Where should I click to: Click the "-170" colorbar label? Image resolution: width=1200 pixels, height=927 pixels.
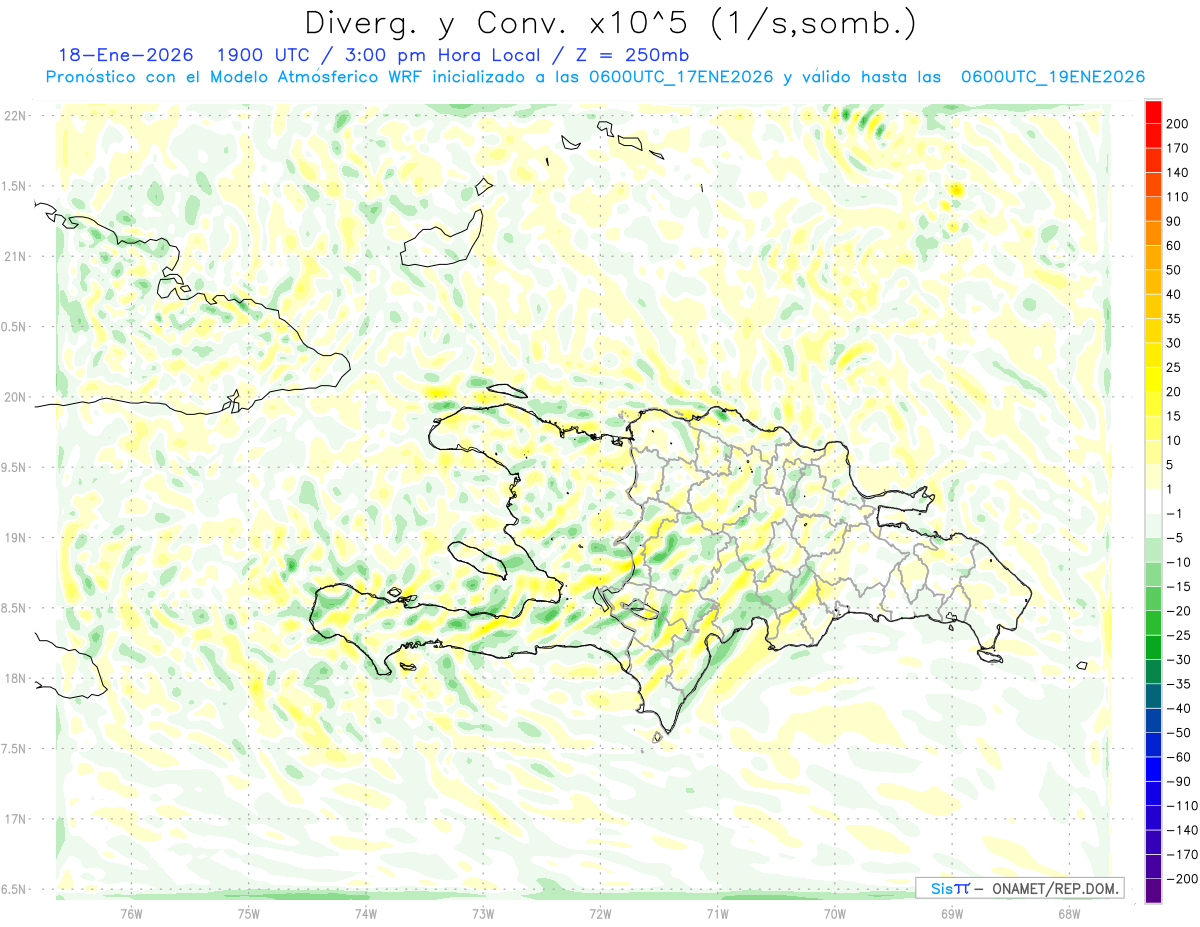(x=1184, y=855)
